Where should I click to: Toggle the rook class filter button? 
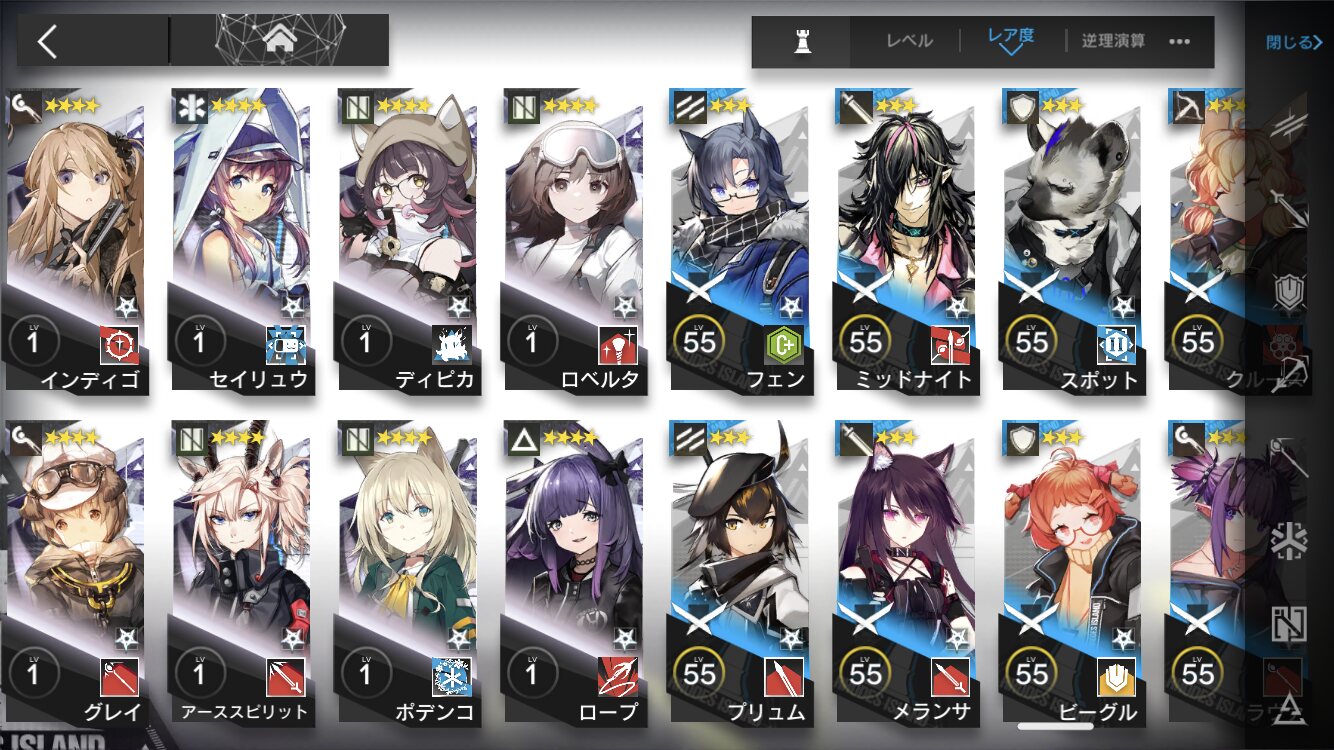click(x=801, y=42)
